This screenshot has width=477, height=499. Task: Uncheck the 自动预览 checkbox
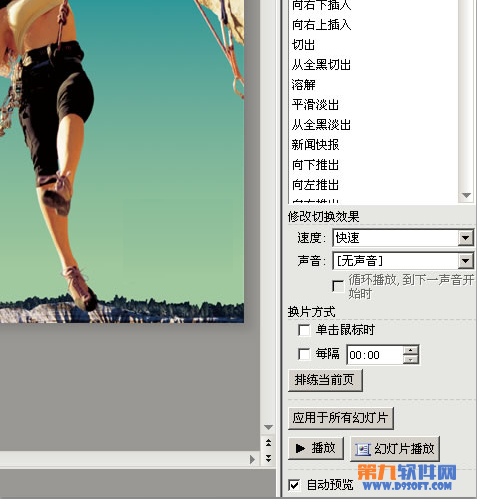(294, 485)
